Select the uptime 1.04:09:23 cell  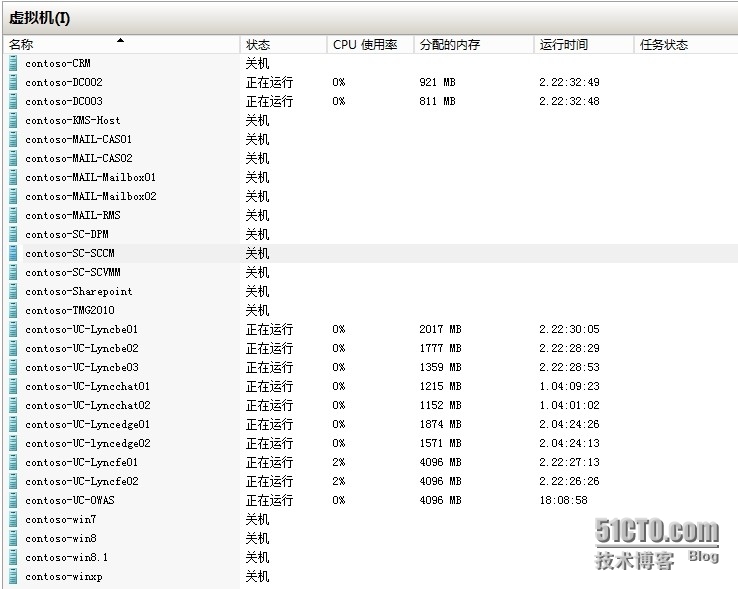tap(570, 386)
